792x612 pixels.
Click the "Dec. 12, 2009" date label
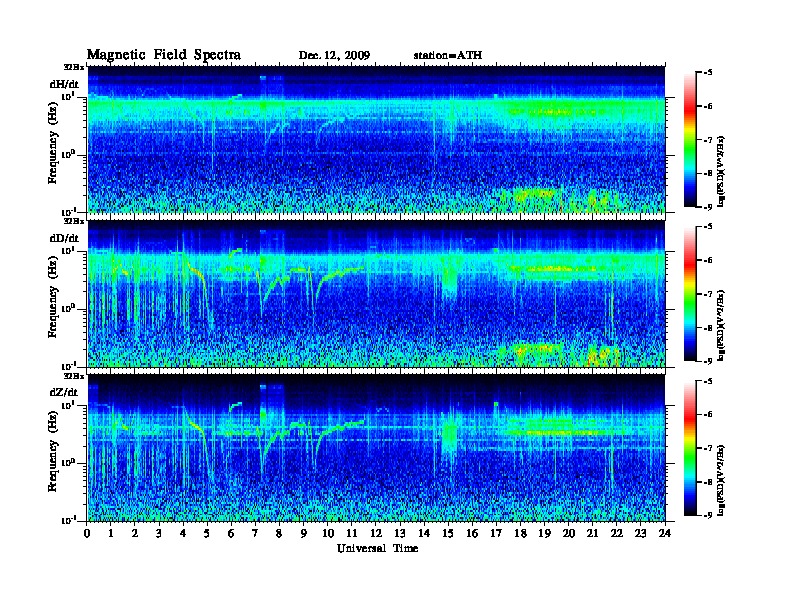(334, 56)
